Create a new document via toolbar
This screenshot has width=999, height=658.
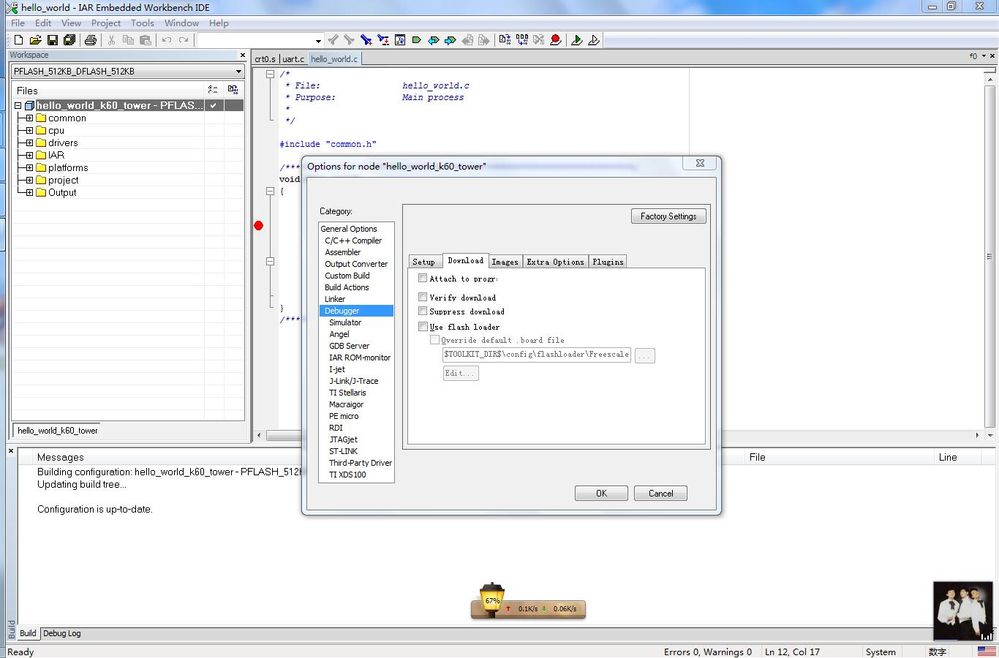(x=18, y=40)
